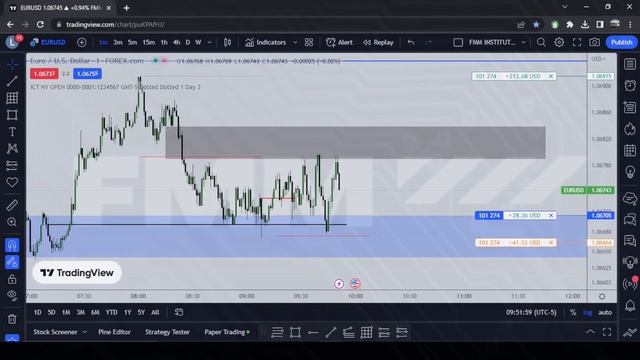Click the blue buy price 1.0675 button
Screen dimensions: 640x360
[87, 74]
